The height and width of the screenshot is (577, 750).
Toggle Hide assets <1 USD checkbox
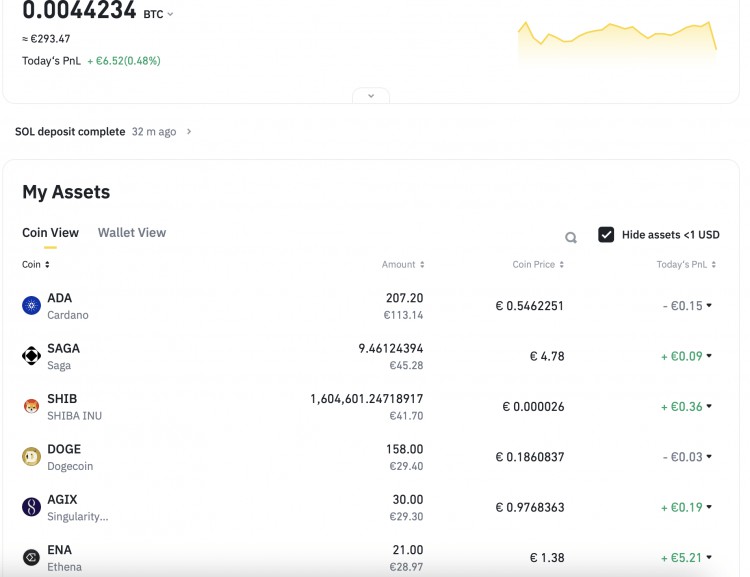tap(606, 234)
